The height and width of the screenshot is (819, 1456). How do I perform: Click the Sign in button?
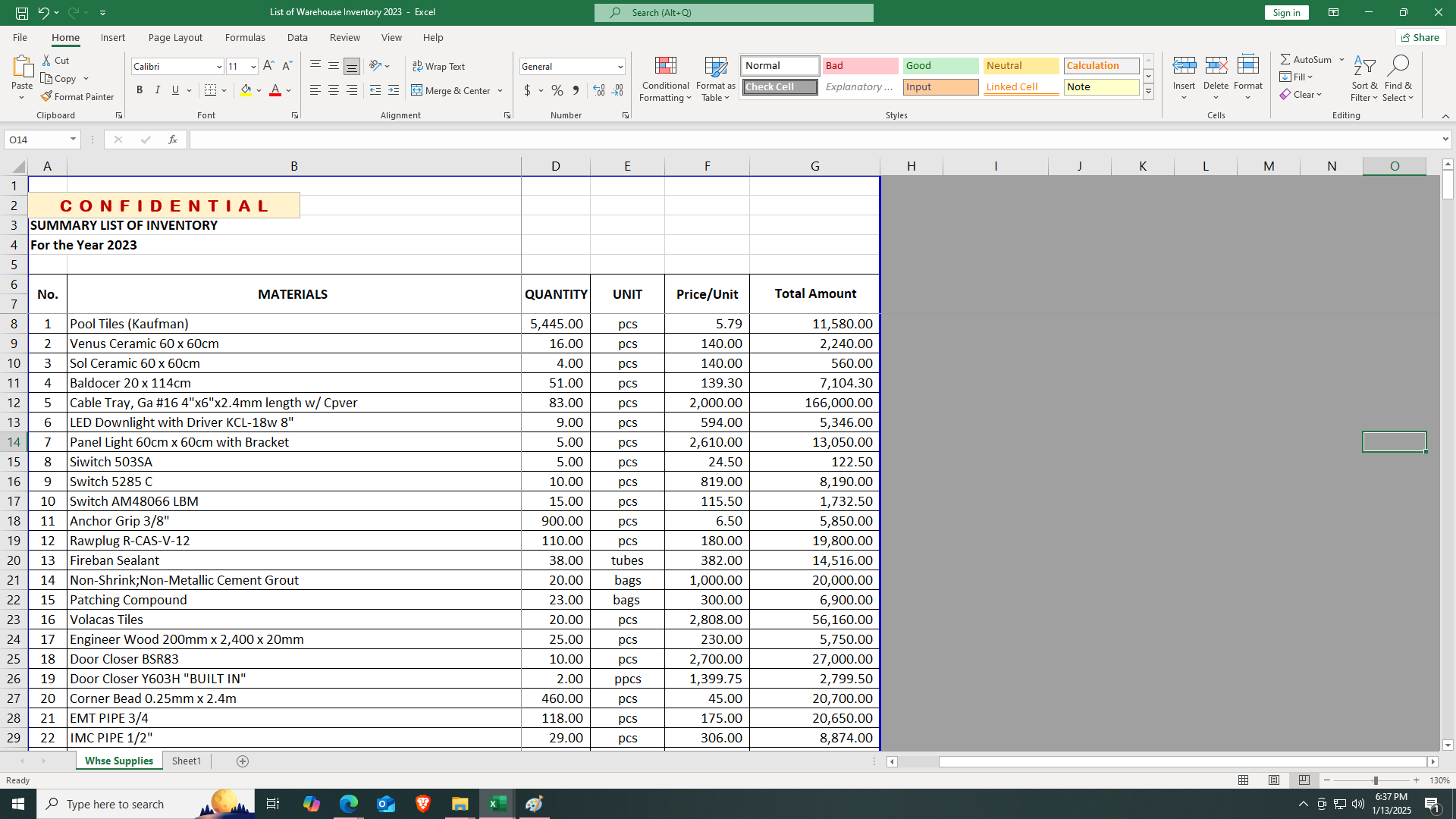tap(1286, 12)
